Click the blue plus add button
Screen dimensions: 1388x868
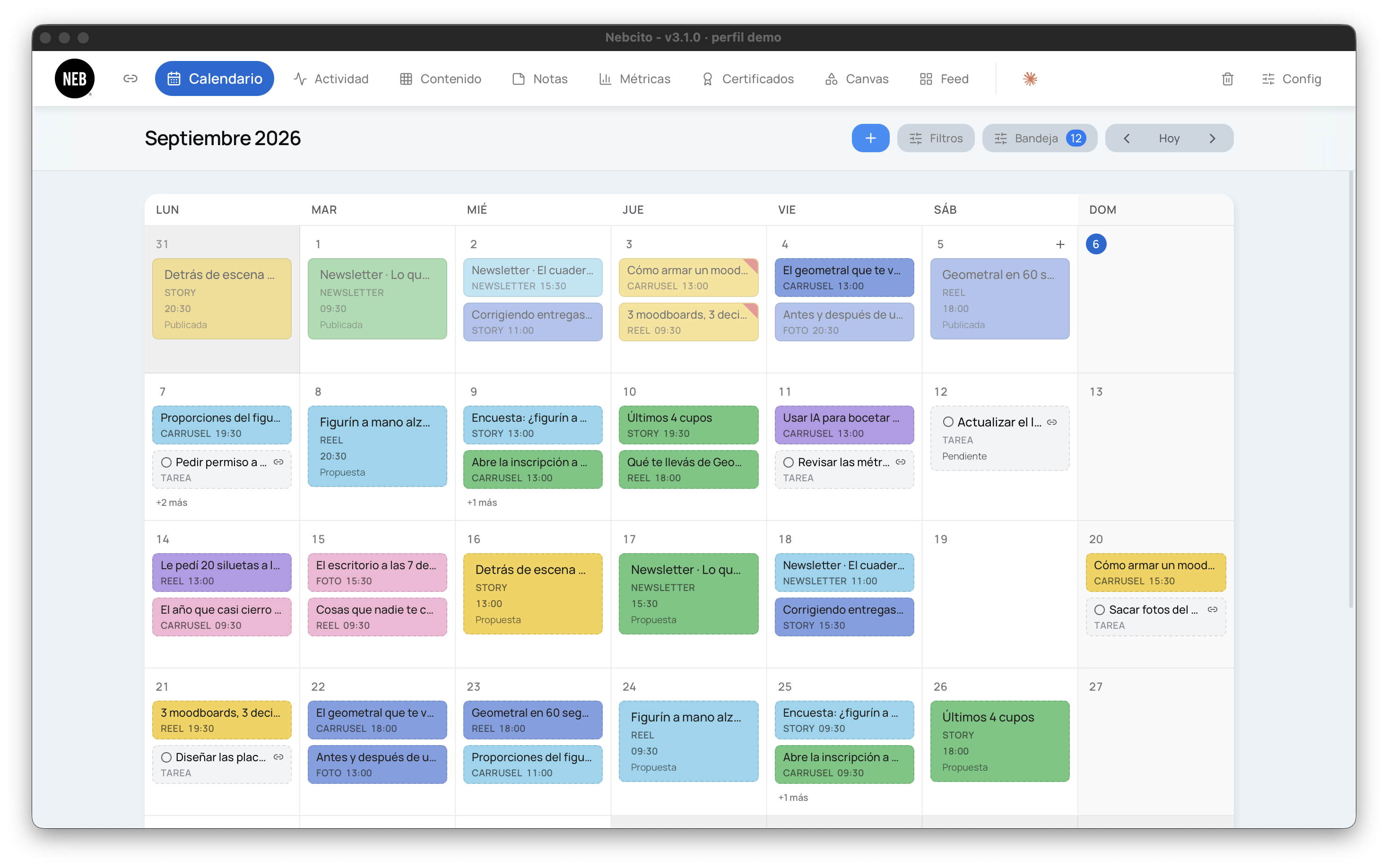pos(870,139)
